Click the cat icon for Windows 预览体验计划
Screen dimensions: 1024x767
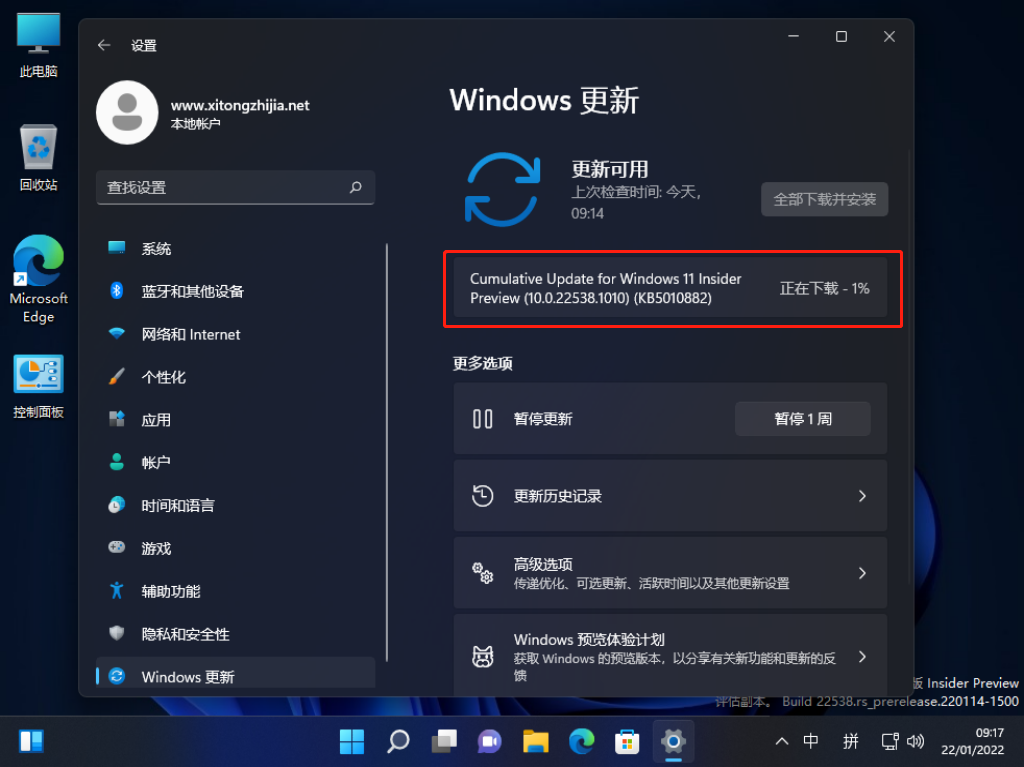click(483, 656)
